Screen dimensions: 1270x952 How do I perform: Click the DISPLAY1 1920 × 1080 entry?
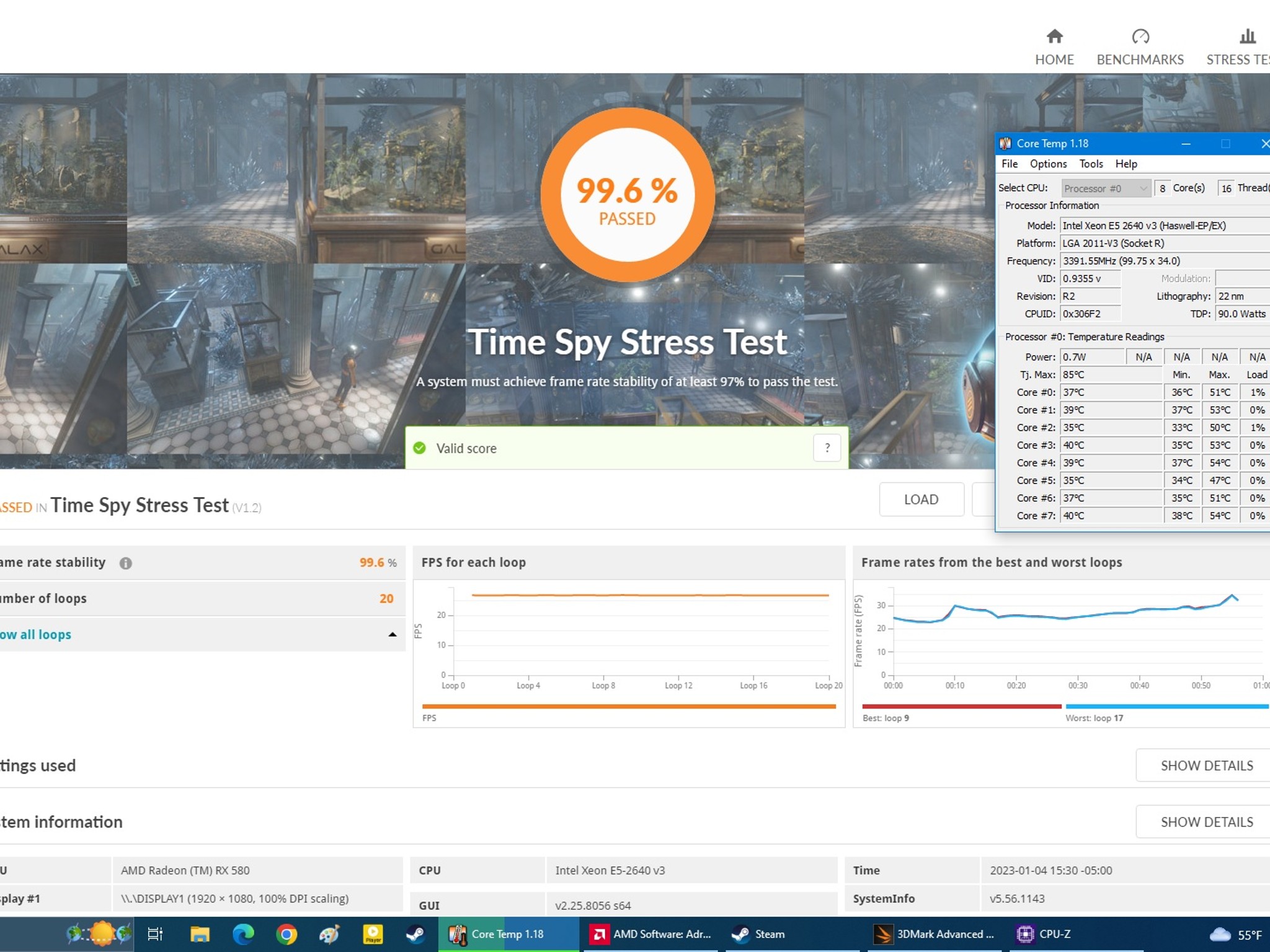(234, 899)
